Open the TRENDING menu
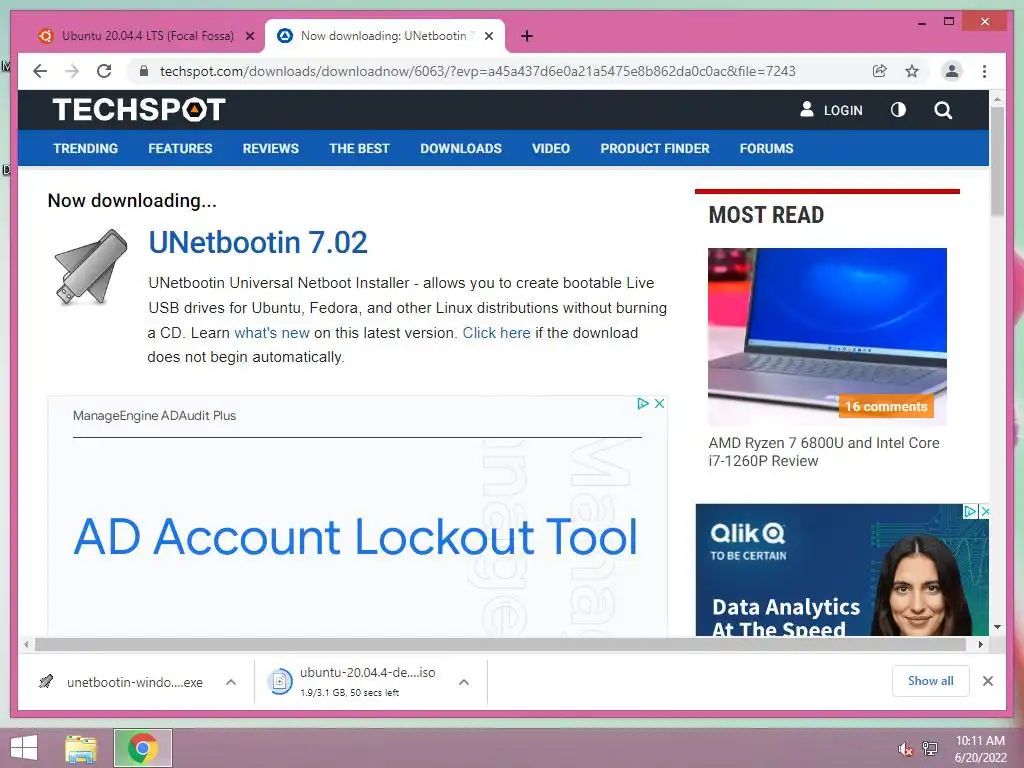 click(86, 148)
